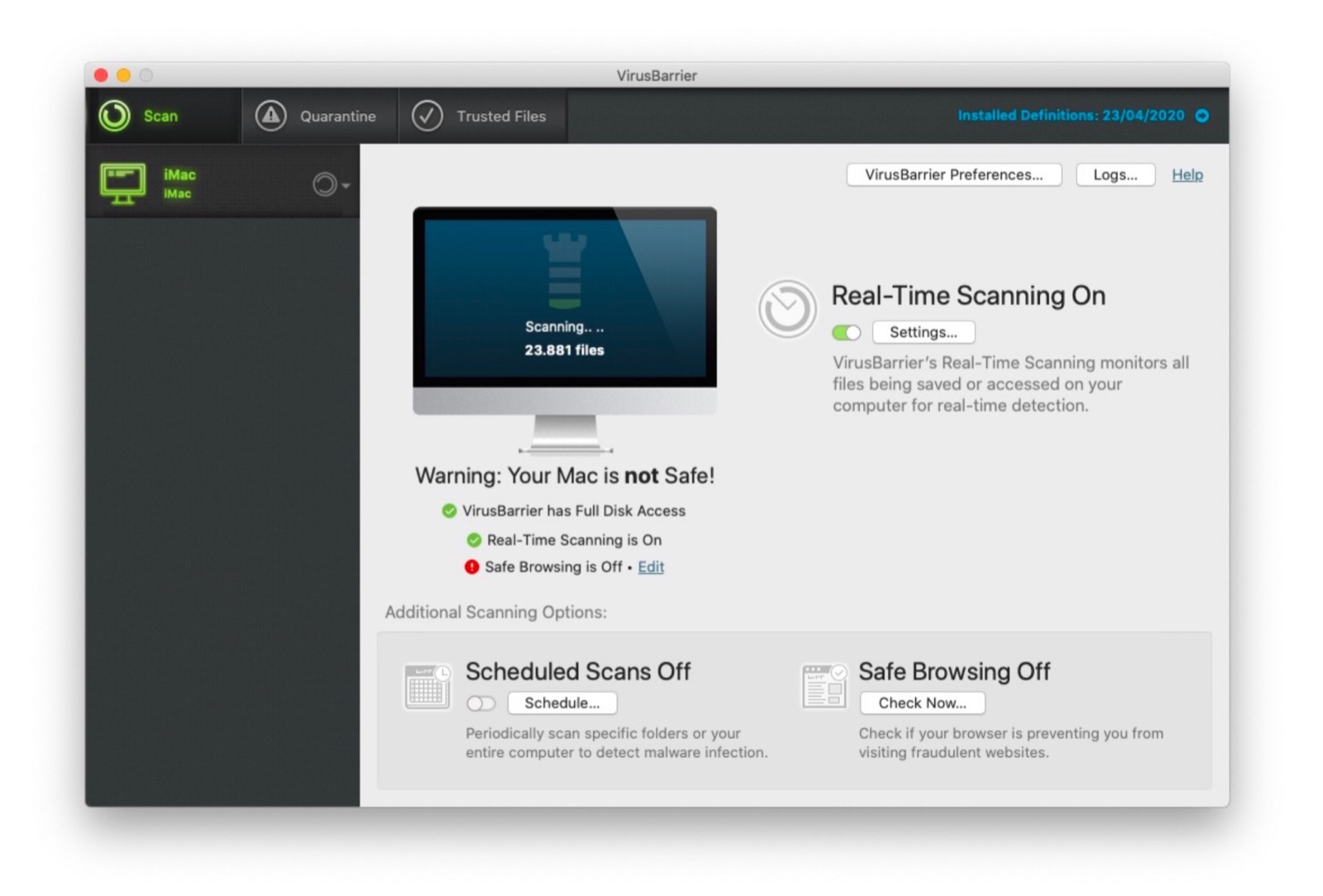Click the green Scan circular icon
The image size is (1323, 896).
[115, 116]
